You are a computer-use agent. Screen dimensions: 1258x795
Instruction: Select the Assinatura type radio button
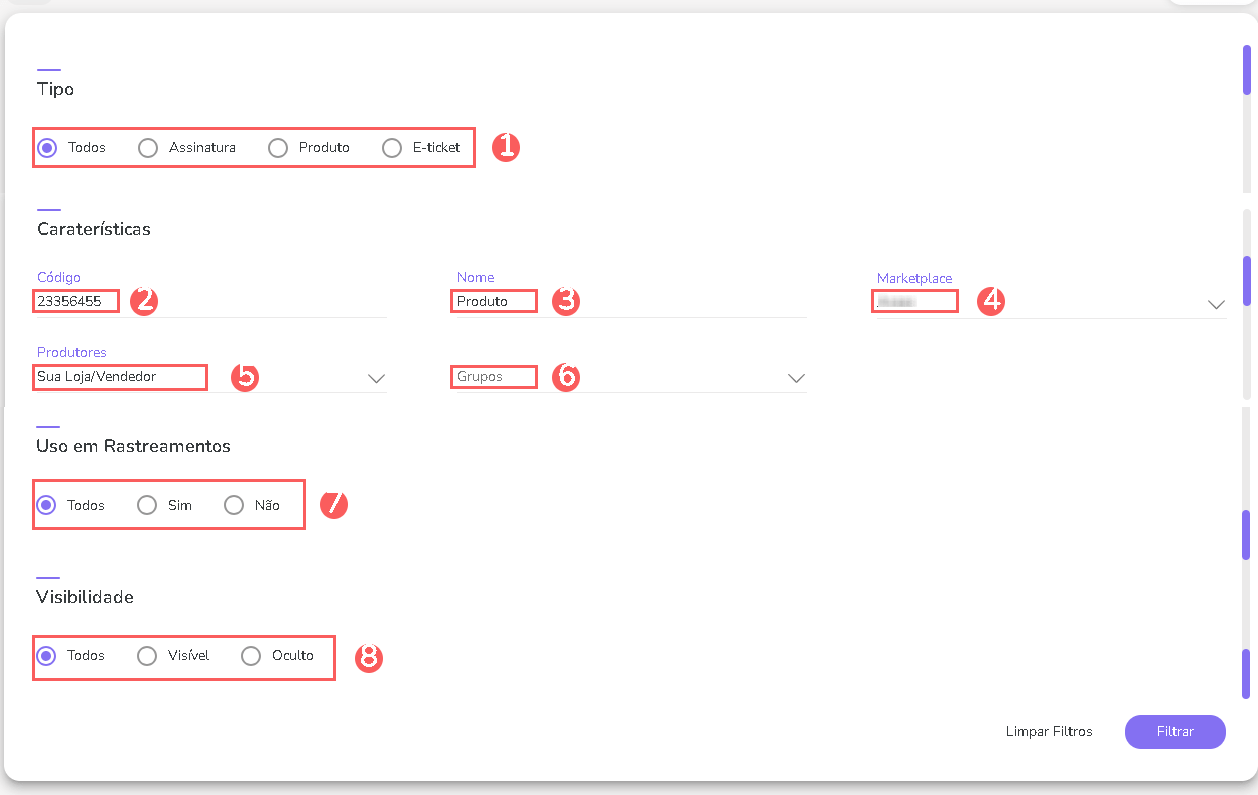[148, 148]
